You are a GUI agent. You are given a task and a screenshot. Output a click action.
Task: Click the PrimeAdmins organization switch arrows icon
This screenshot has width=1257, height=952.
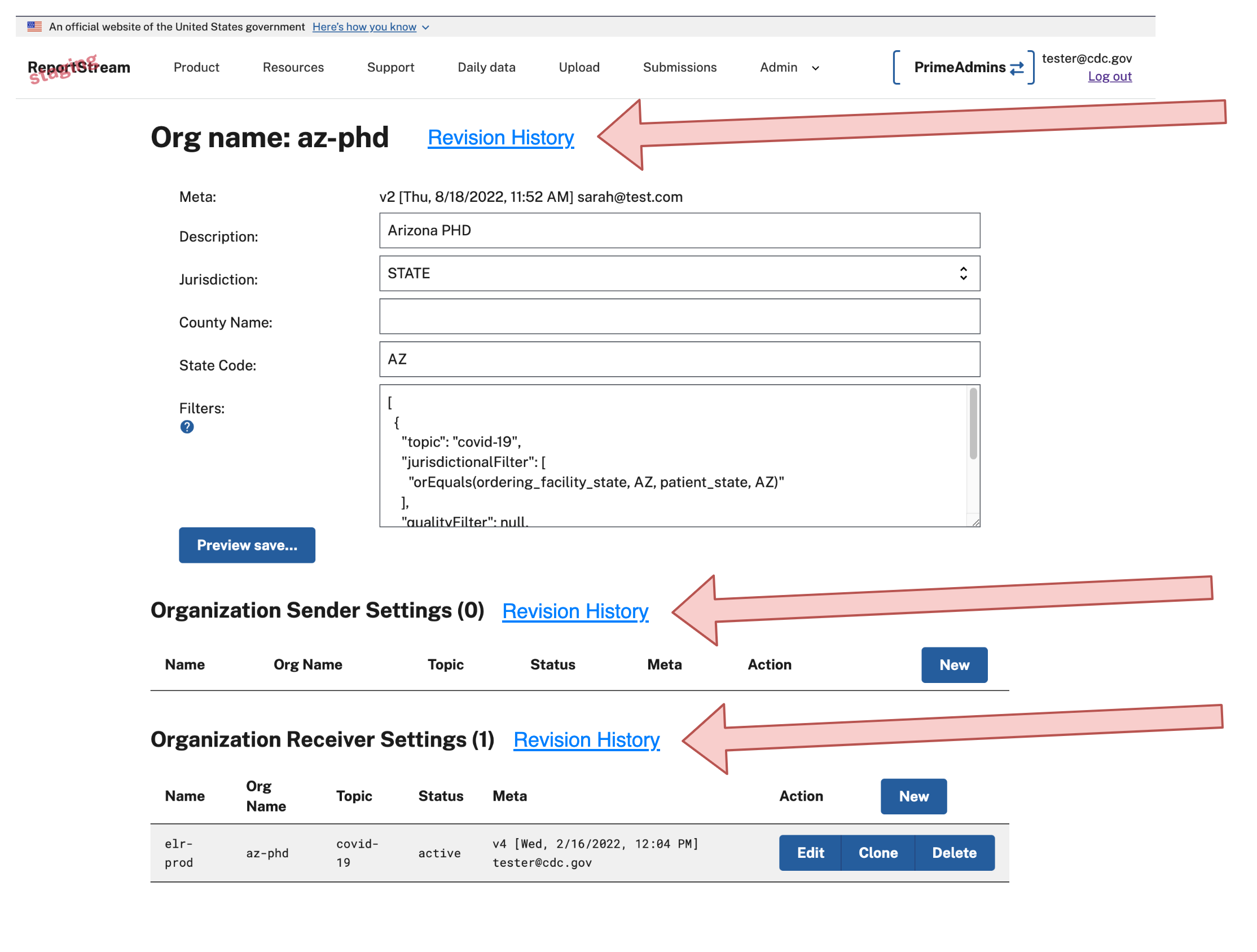point(1016,67)
